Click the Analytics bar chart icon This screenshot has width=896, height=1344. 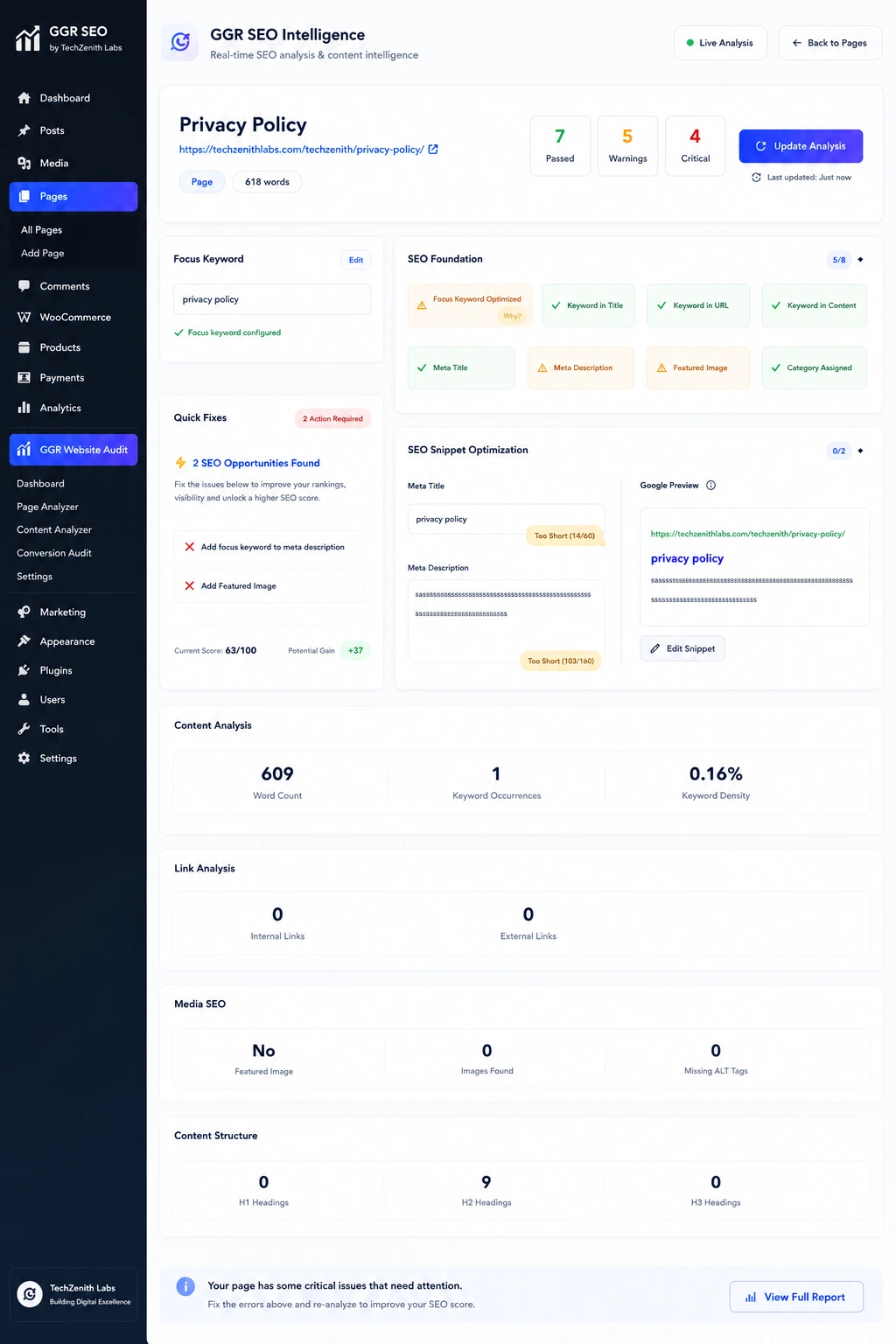[24, 408]
